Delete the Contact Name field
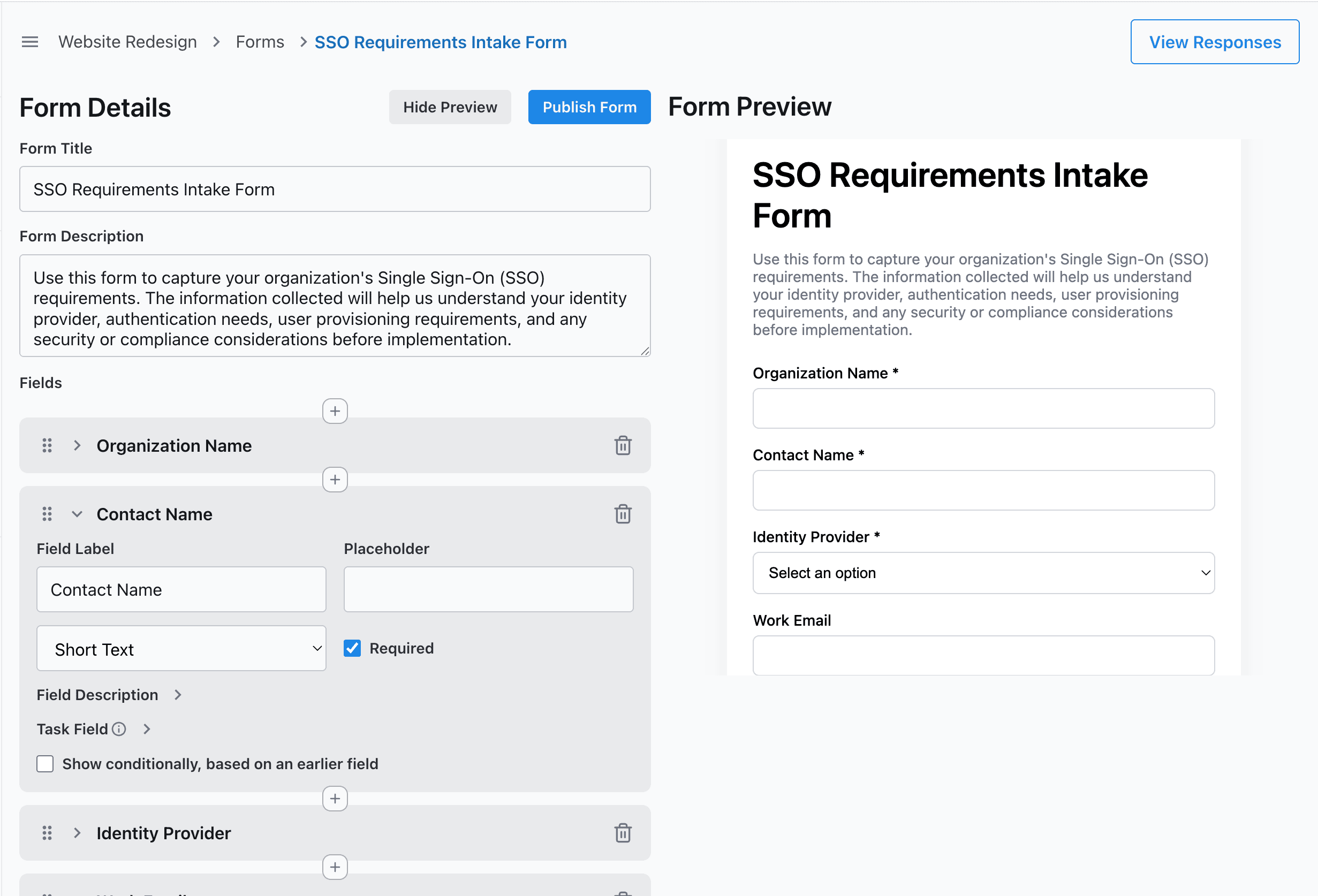This screenshot has width=1318, height=896. click(623, 514)
